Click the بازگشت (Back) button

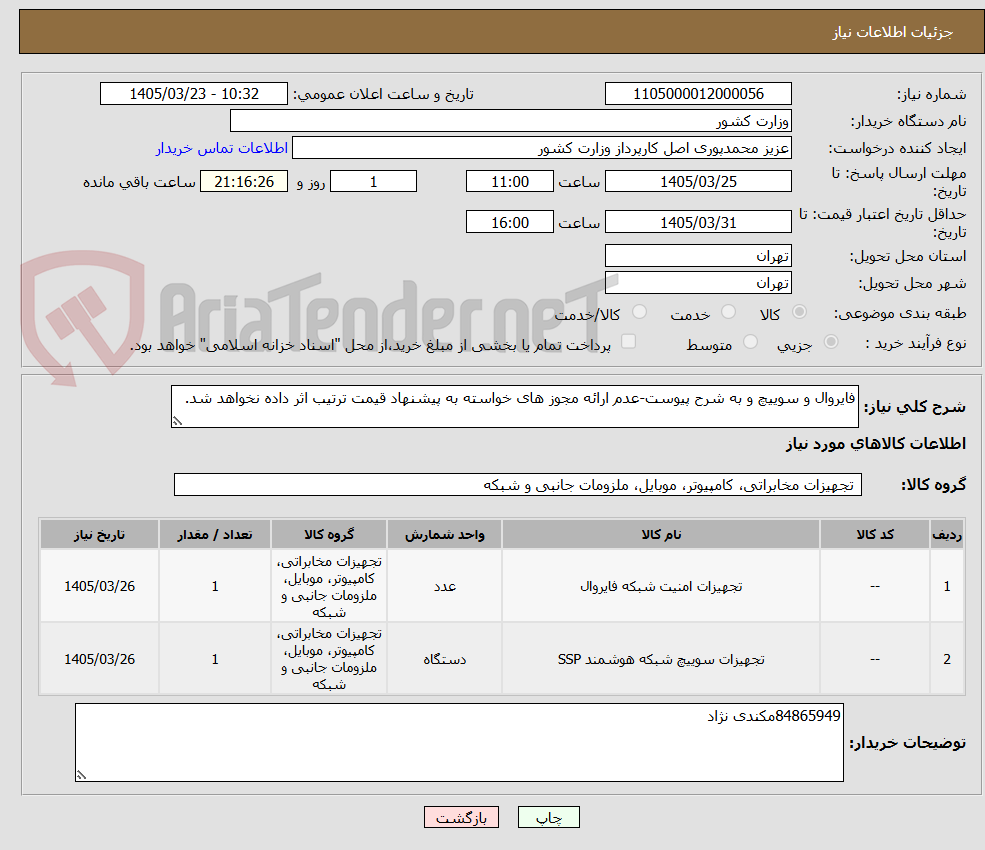461,817
